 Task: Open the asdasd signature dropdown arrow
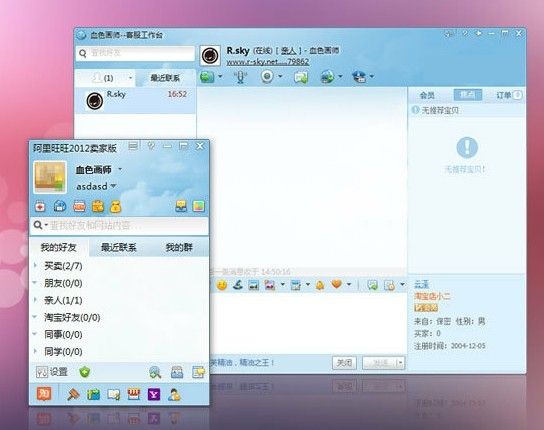[113, 186]
